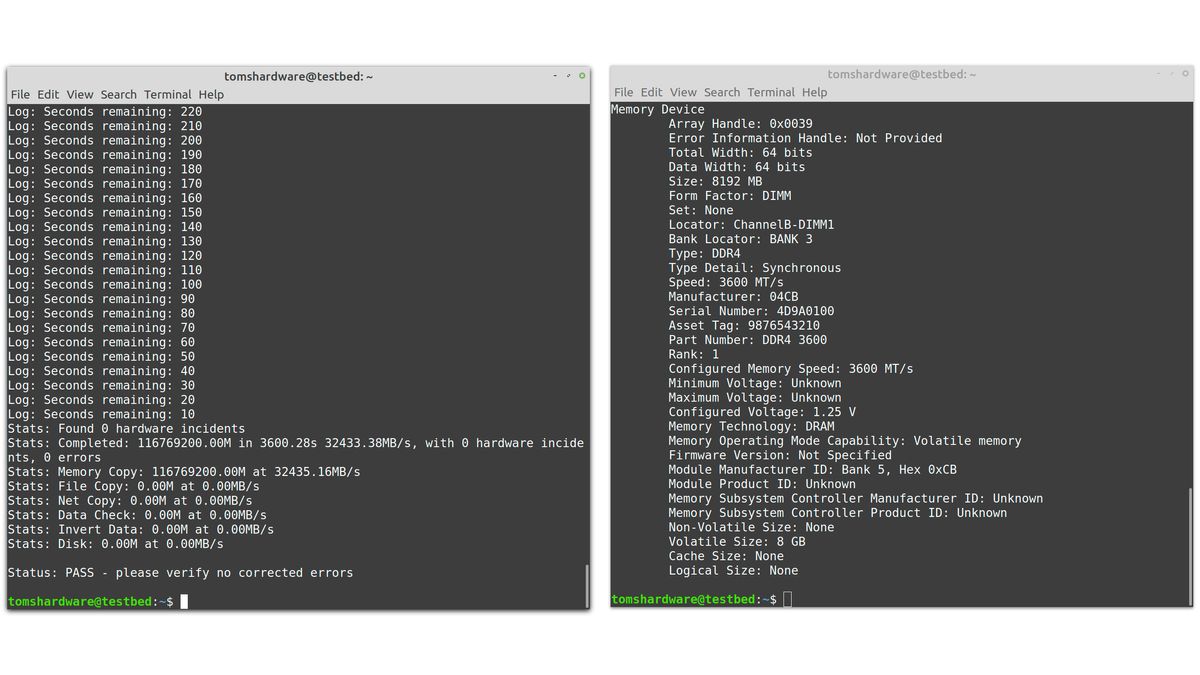Open Terminal menu in left terminal window
The width and height of the screenshot is (1200, 675).
pos(167,94)
